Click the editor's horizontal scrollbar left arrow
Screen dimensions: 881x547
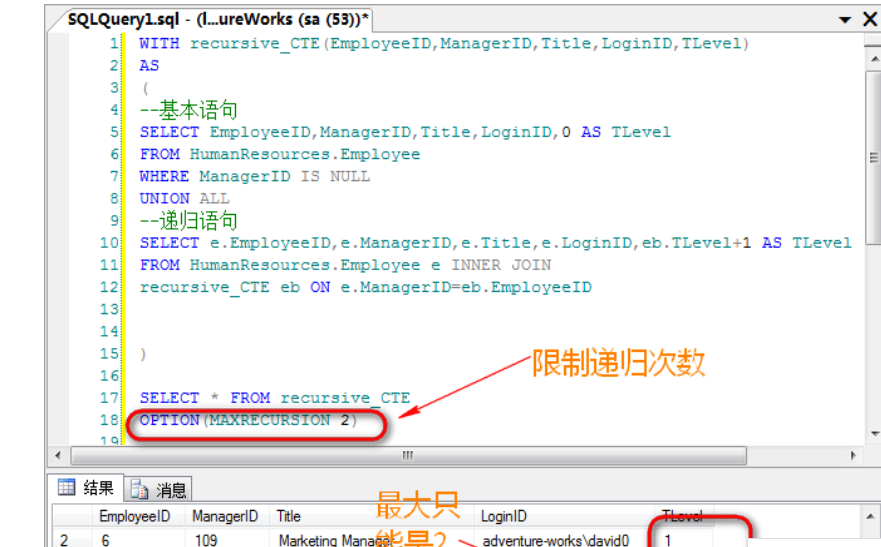point(58,455)
